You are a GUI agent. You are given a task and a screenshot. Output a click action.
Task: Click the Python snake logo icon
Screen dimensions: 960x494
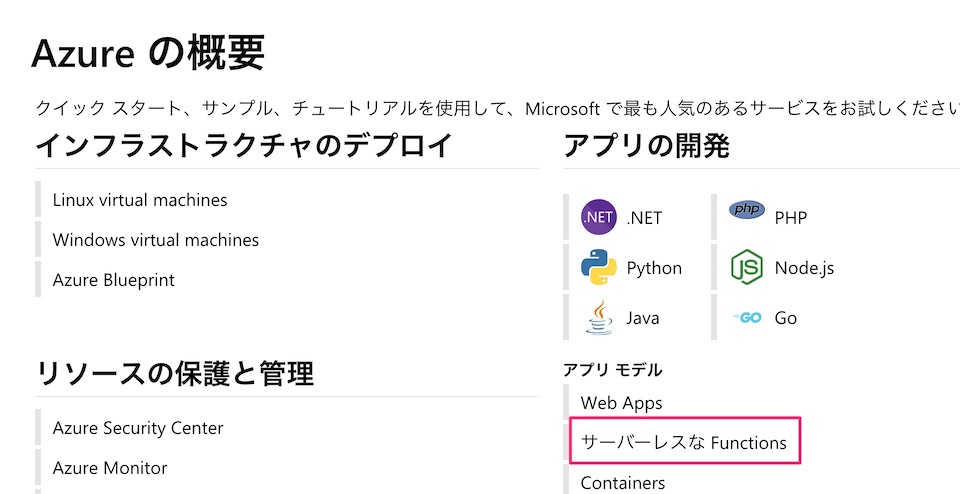(x=599, y=267)
